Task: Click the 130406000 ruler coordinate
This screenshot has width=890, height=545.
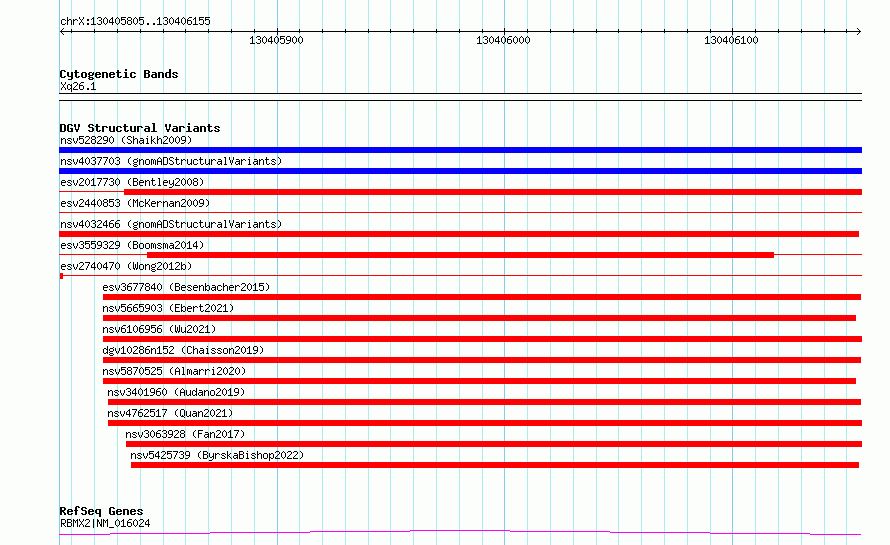Action: coord(503,40)
